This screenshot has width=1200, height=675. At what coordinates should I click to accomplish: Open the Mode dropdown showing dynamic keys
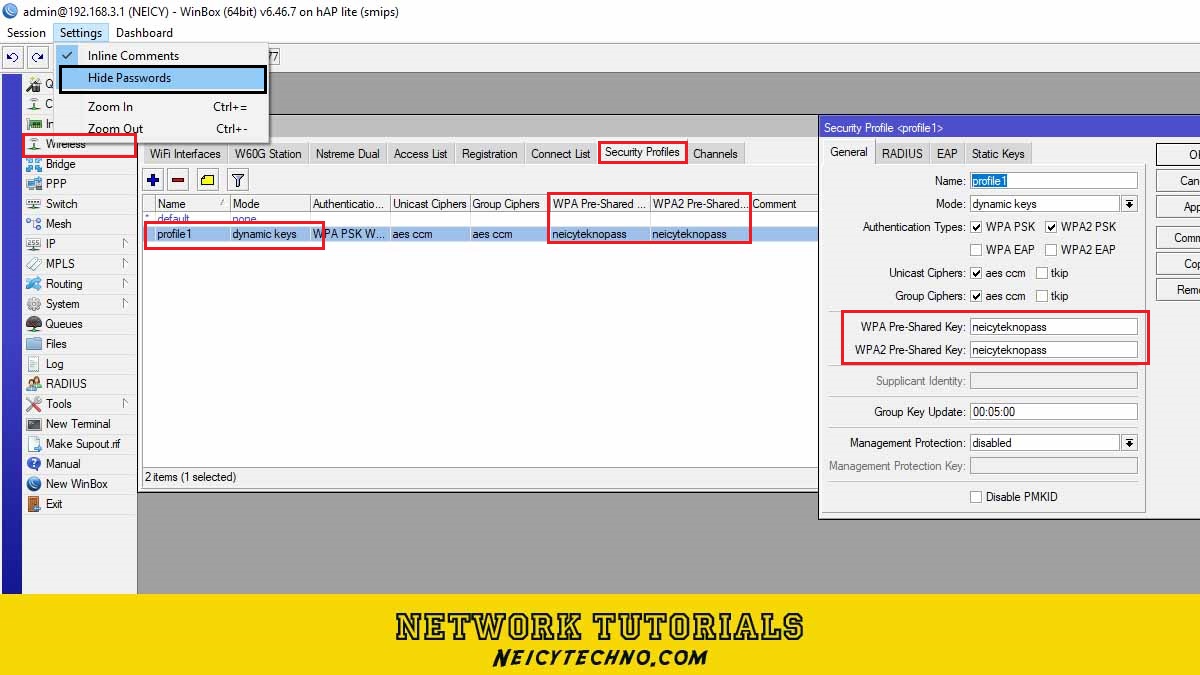click(1129, 204)
